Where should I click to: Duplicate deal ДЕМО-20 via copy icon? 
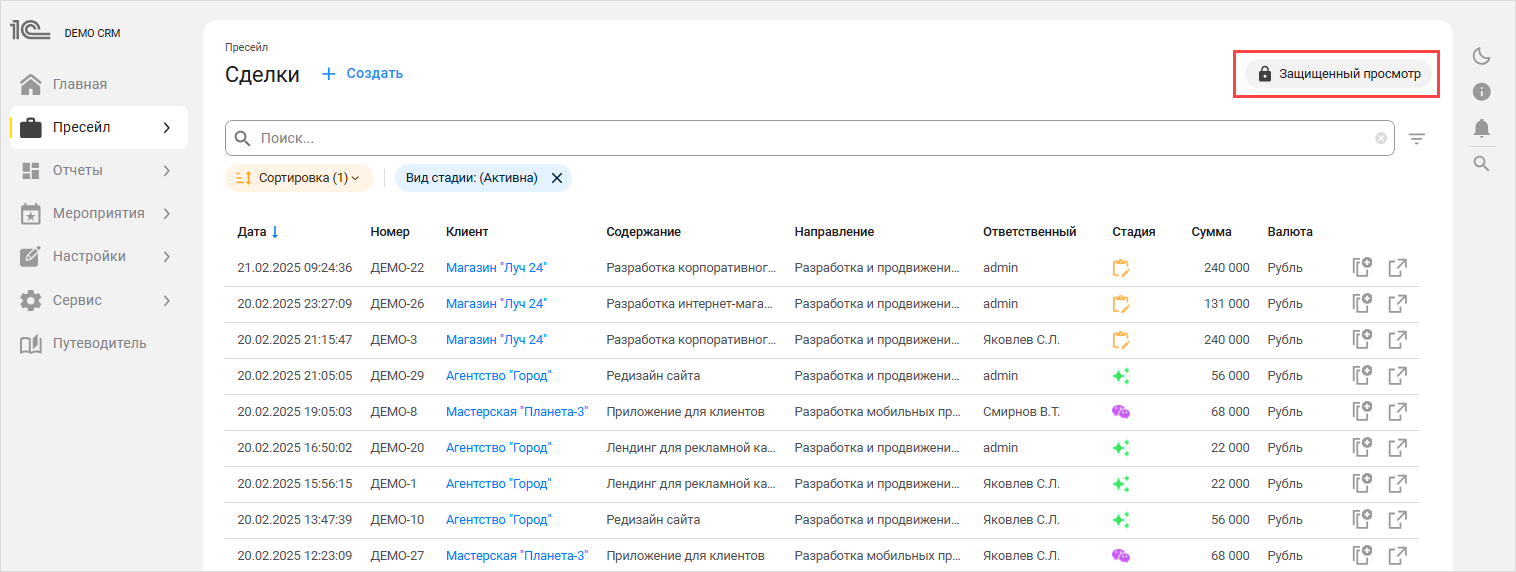[x=1362, y=448]
